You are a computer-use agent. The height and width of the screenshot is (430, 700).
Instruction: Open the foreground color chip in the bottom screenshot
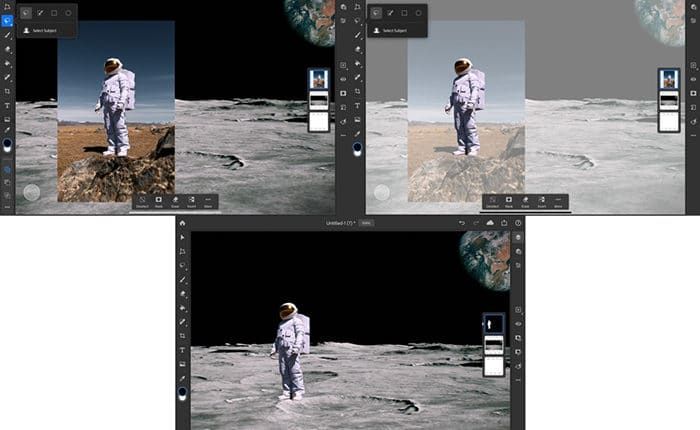pos(182,393)
